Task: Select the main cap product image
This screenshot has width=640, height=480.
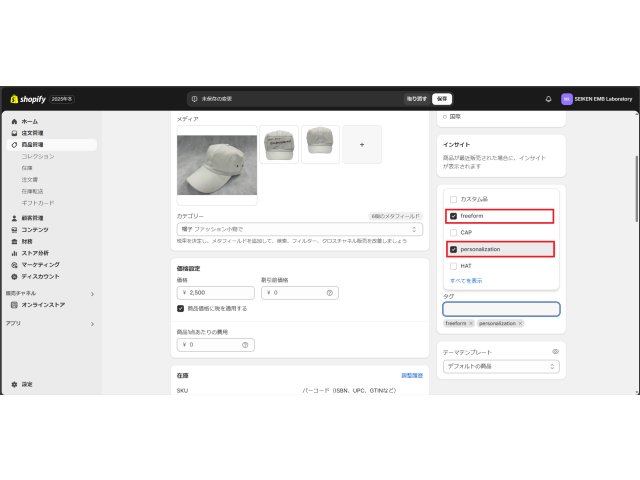Action: click(217, 165)
